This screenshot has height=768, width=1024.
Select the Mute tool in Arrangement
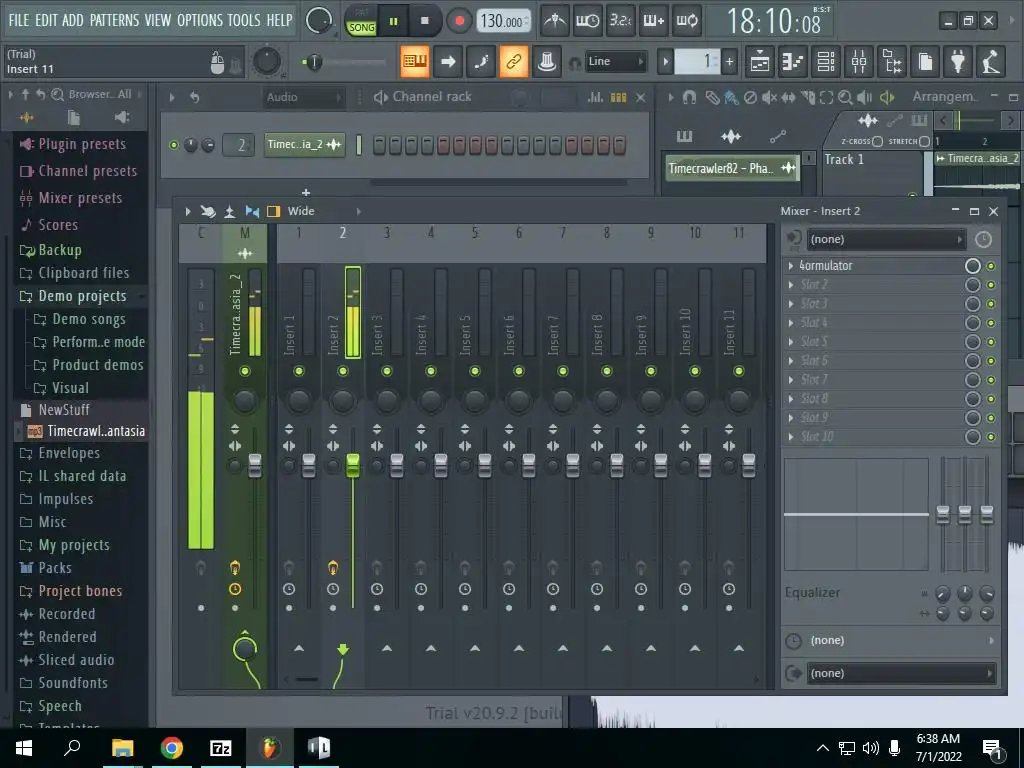pos(769,97)
